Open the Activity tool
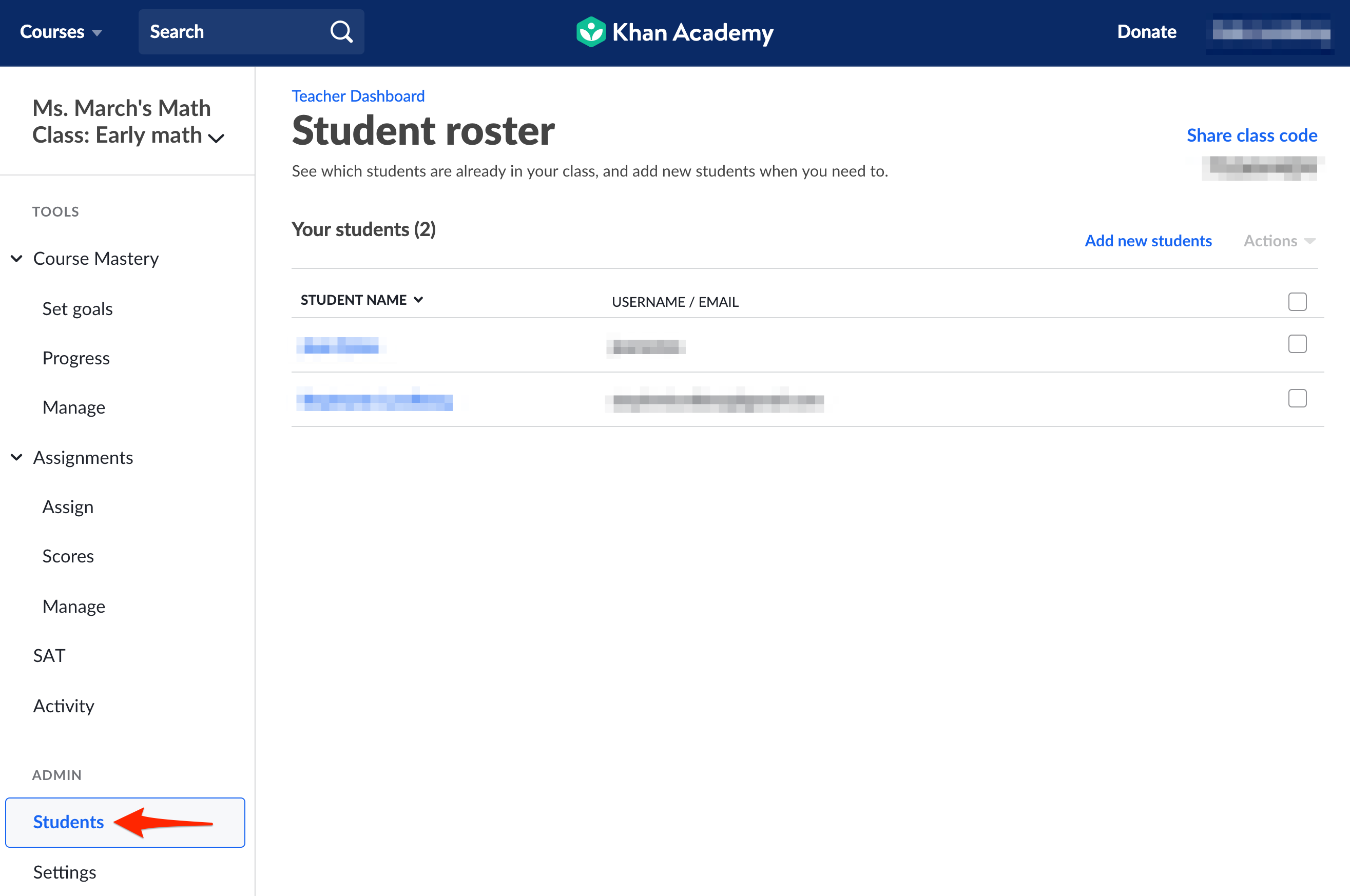This screenshot has width=1350, height=896. click(x=64, y=706)
